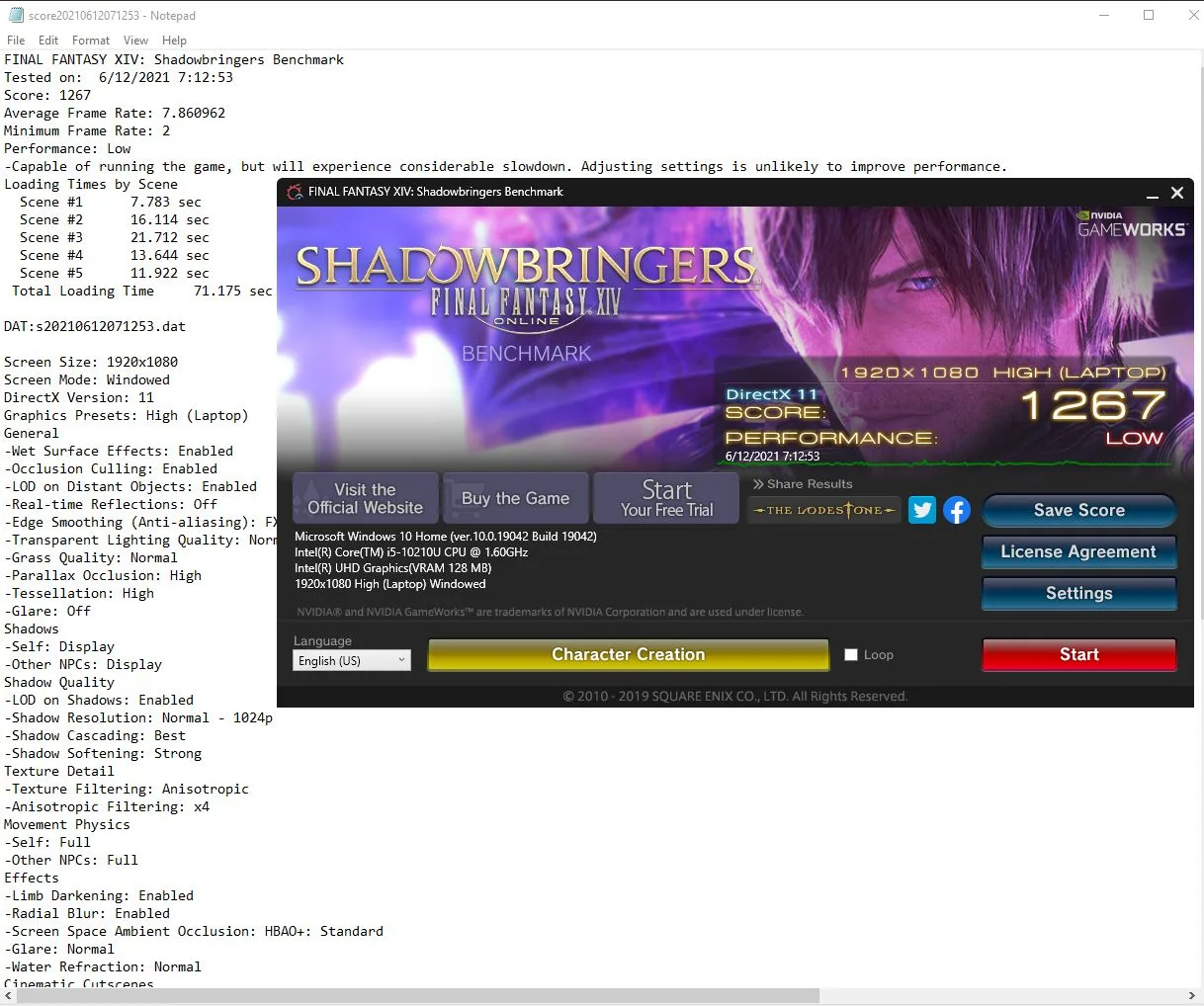
Task: Click '-Texture Filtering: Anisotropic' line
Action: coord(127,789)
